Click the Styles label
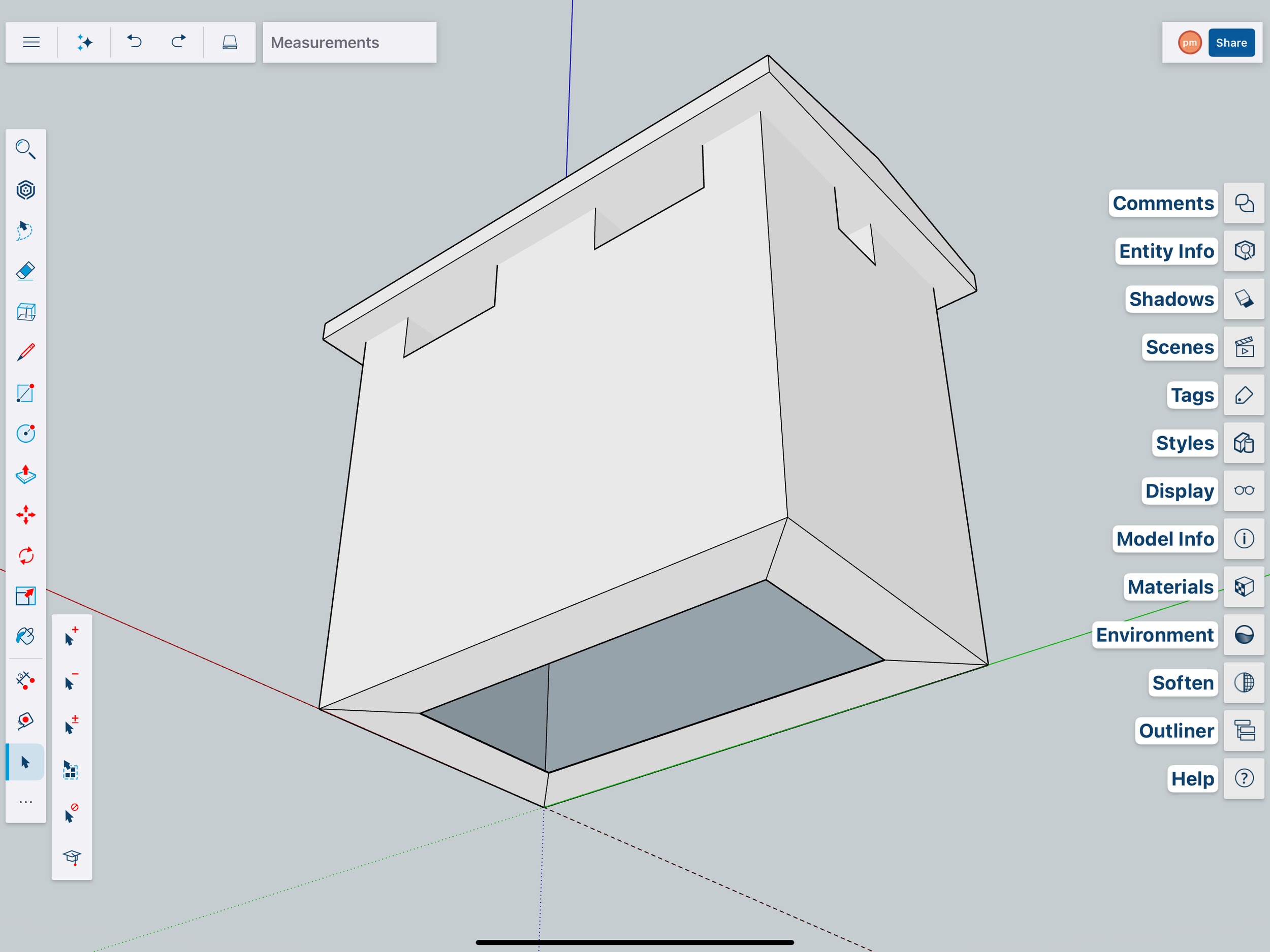 [x=1185, y=443]
